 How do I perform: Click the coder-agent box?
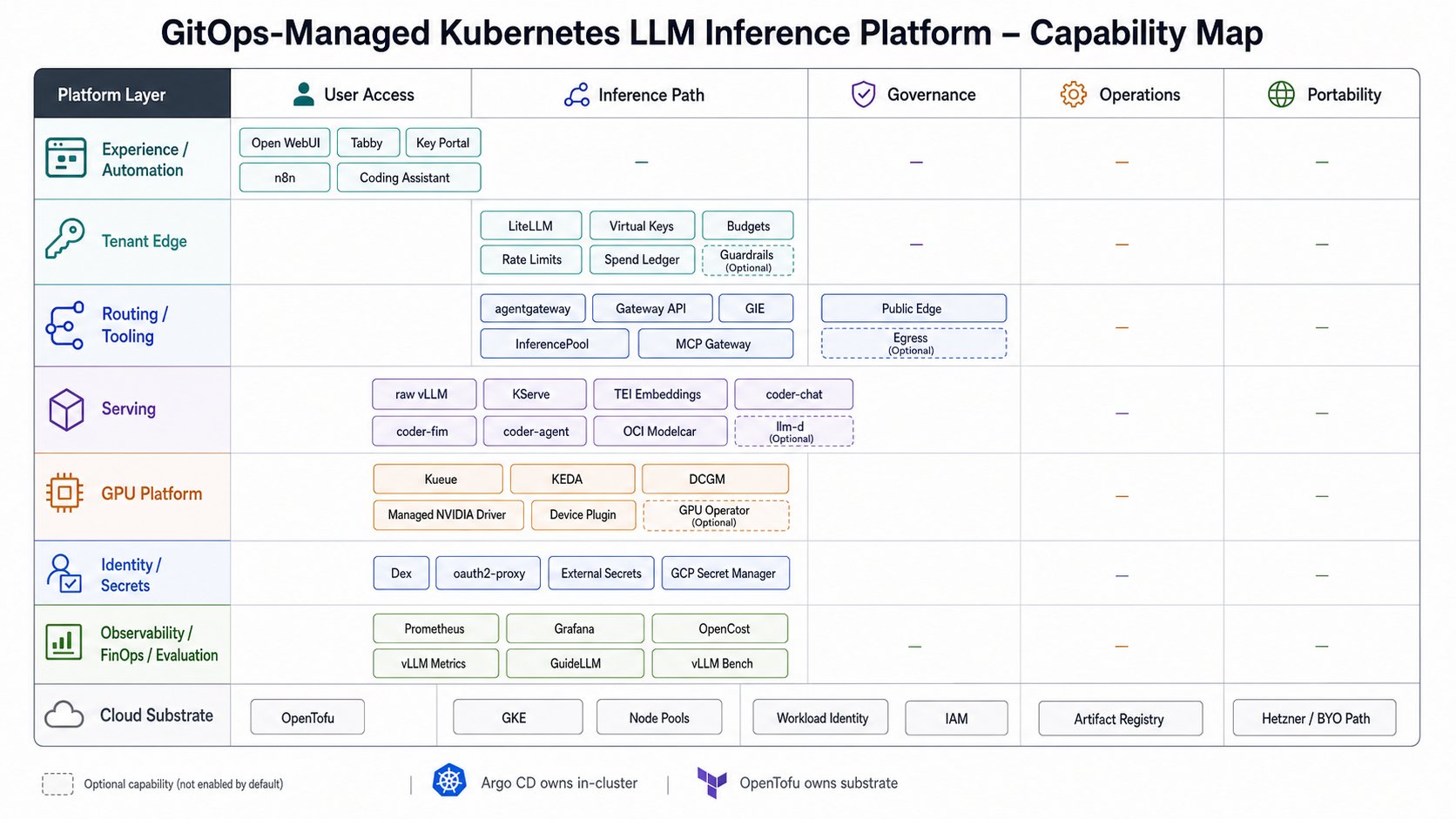535,431
